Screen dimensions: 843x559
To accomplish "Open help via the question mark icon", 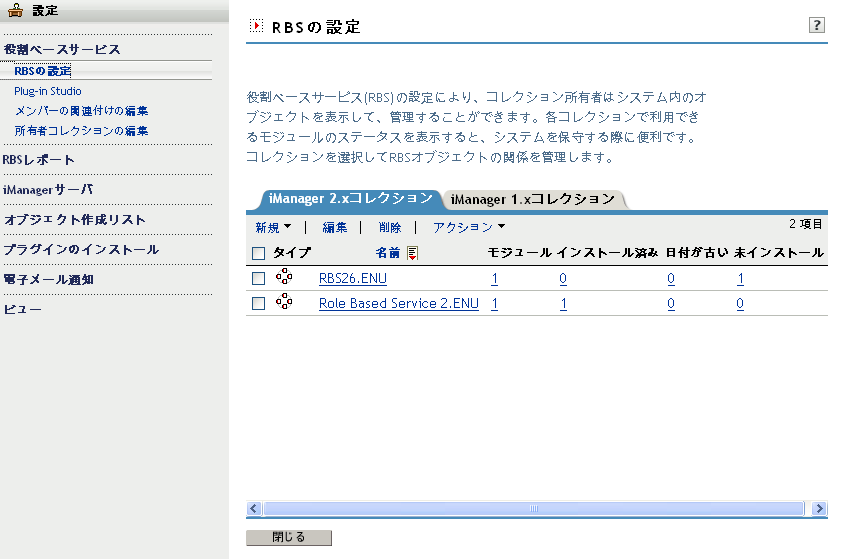I will (817, 25).
